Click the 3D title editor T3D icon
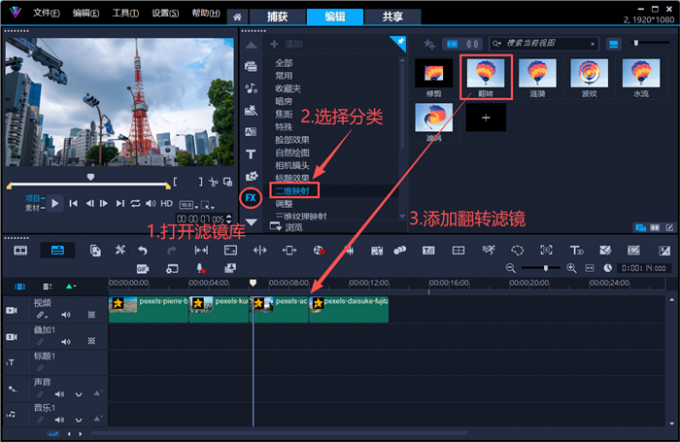 pyautogui.click(x=576, y=250)
